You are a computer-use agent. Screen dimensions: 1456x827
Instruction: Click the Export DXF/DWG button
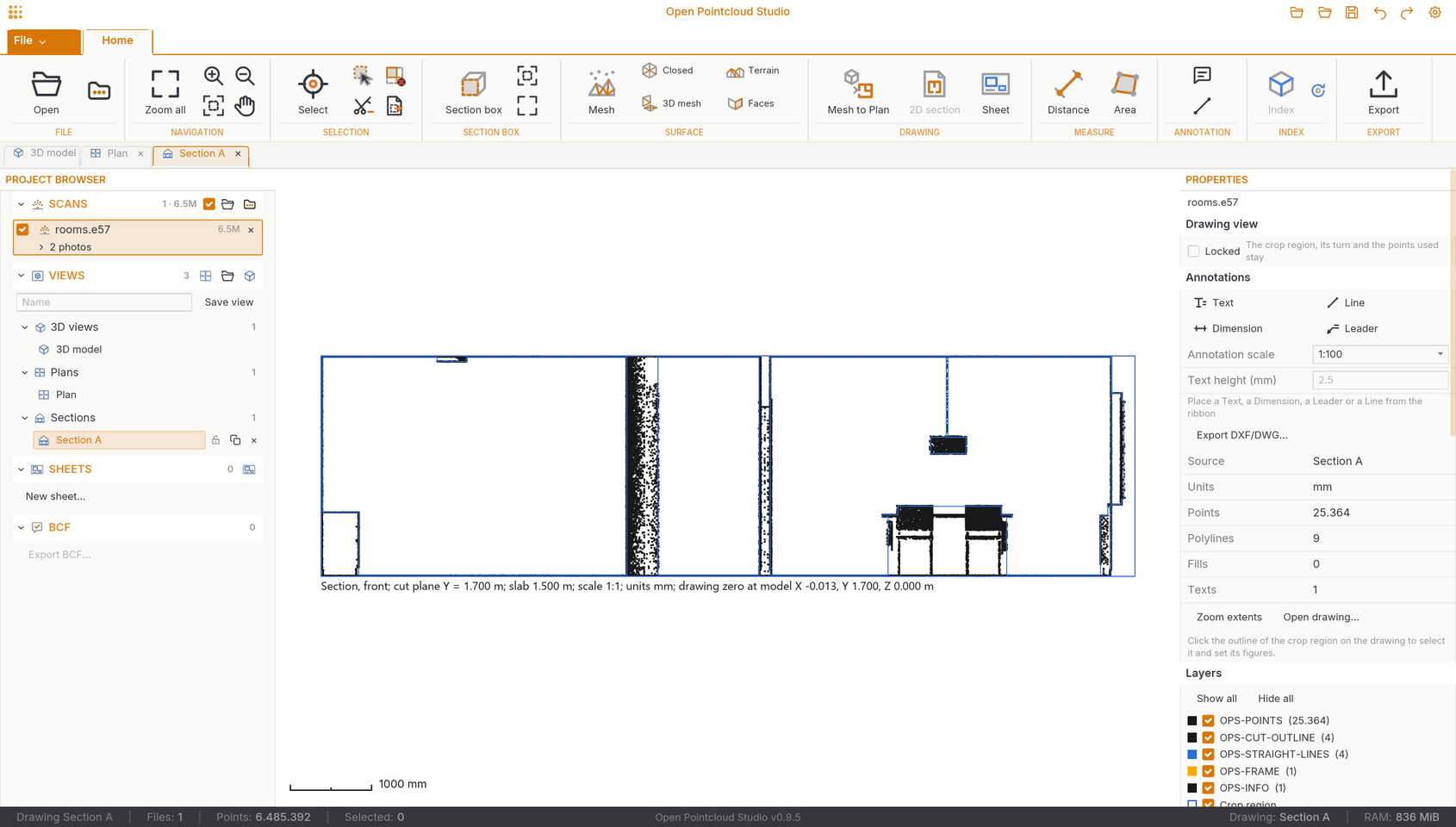point(1241,435)
